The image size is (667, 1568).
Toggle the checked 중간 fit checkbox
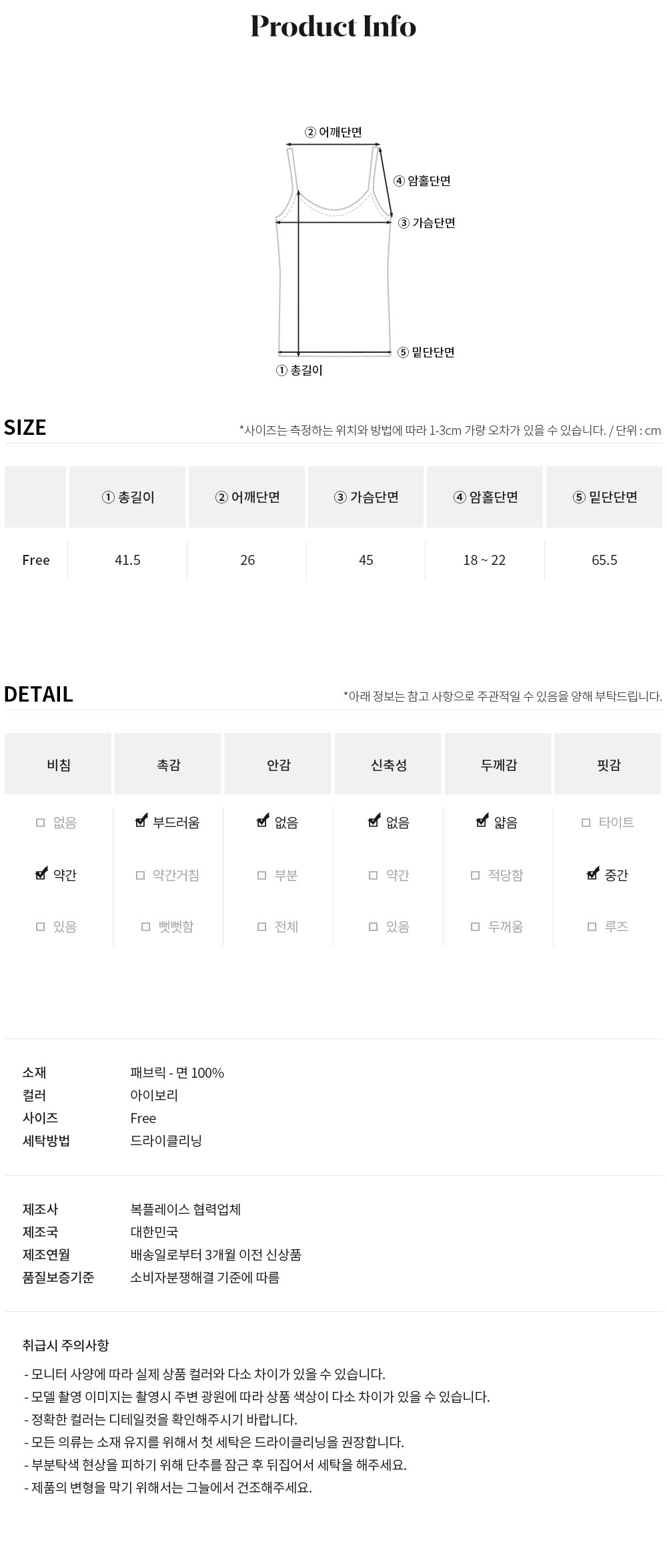click(x=592, y=874)
